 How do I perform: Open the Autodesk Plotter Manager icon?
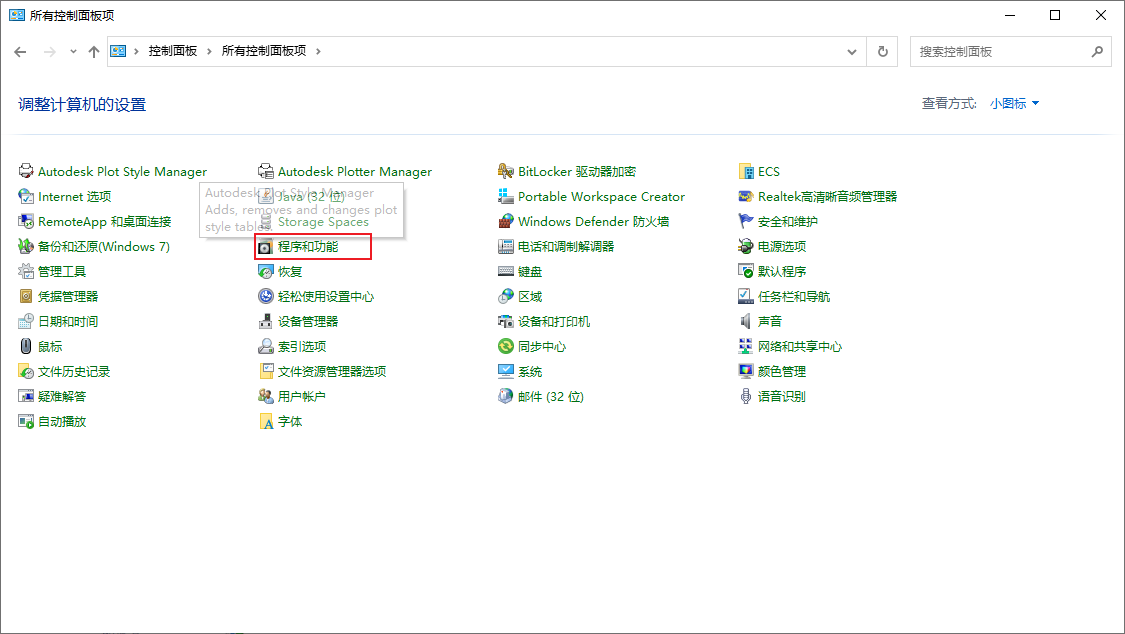tap(266, 171)
